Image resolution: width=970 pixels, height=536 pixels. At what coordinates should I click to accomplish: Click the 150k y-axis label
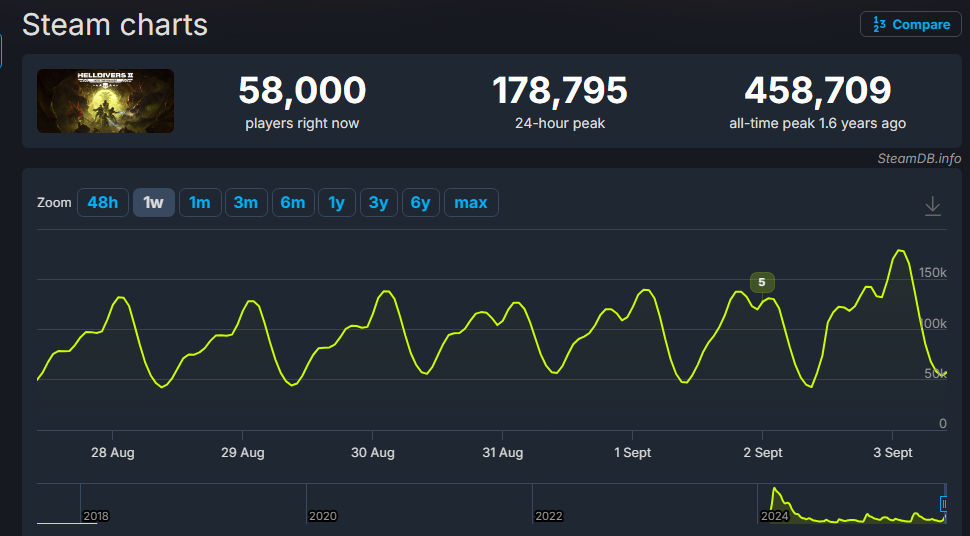tap(932, 272)
